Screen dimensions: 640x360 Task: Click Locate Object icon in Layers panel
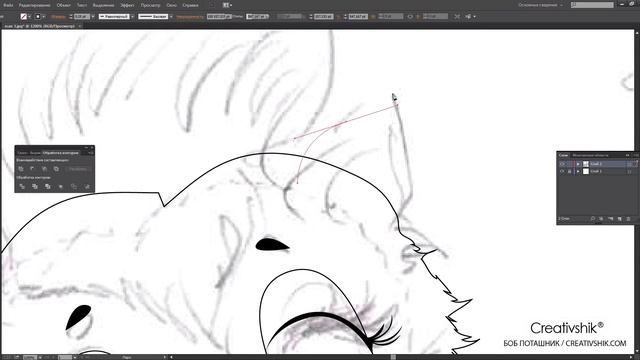(593, 219)
